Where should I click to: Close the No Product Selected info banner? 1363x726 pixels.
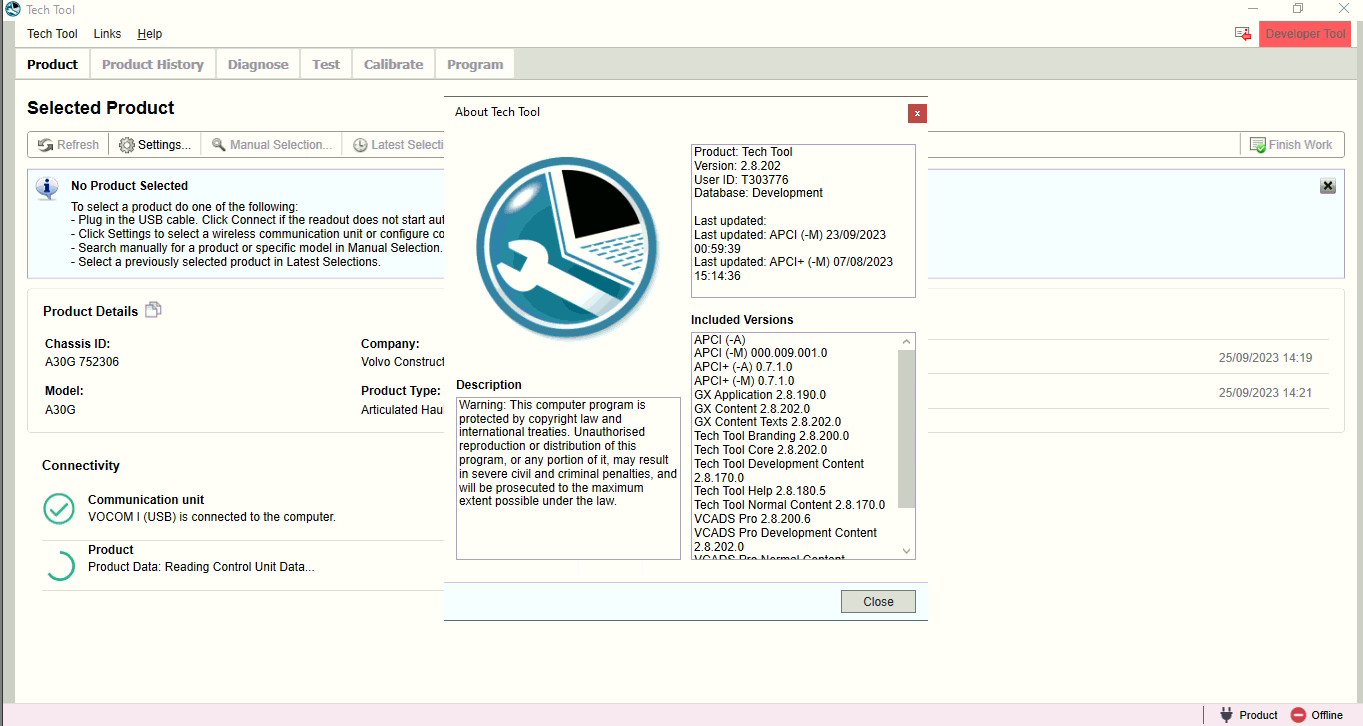tap(1327, 186)
